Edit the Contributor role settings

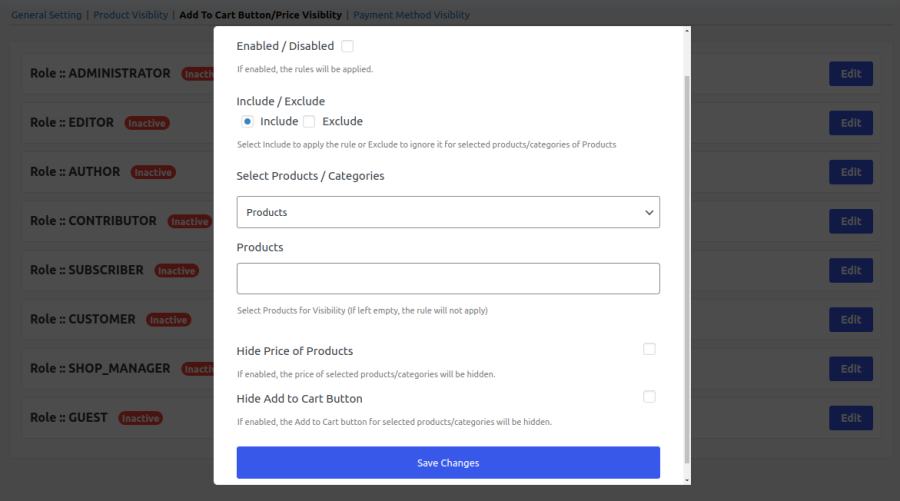[850, 221]
